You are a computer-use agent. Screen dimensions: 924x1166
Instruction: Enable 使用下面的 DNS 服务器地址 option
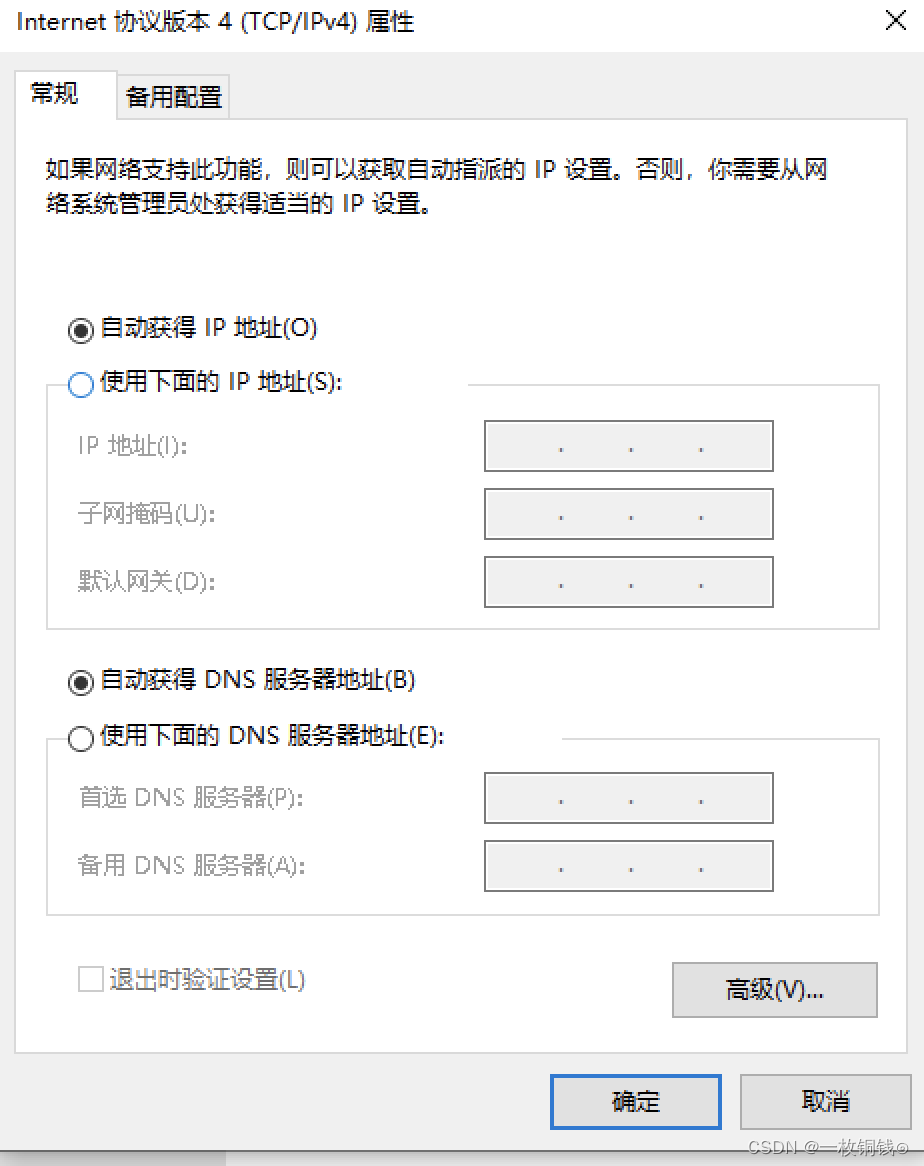click(81, 735)
